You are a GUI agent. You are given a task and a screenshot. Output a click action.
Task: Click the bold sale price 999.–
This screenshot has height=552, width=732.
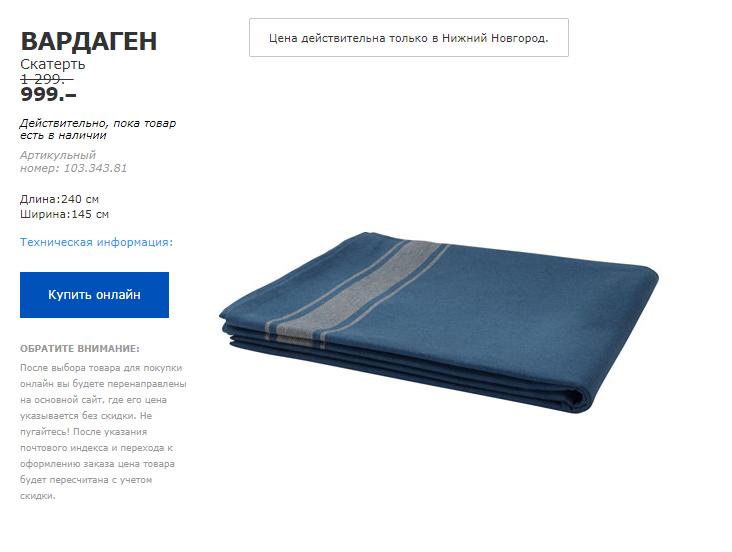pyautogui.click(x=48, y=94)
